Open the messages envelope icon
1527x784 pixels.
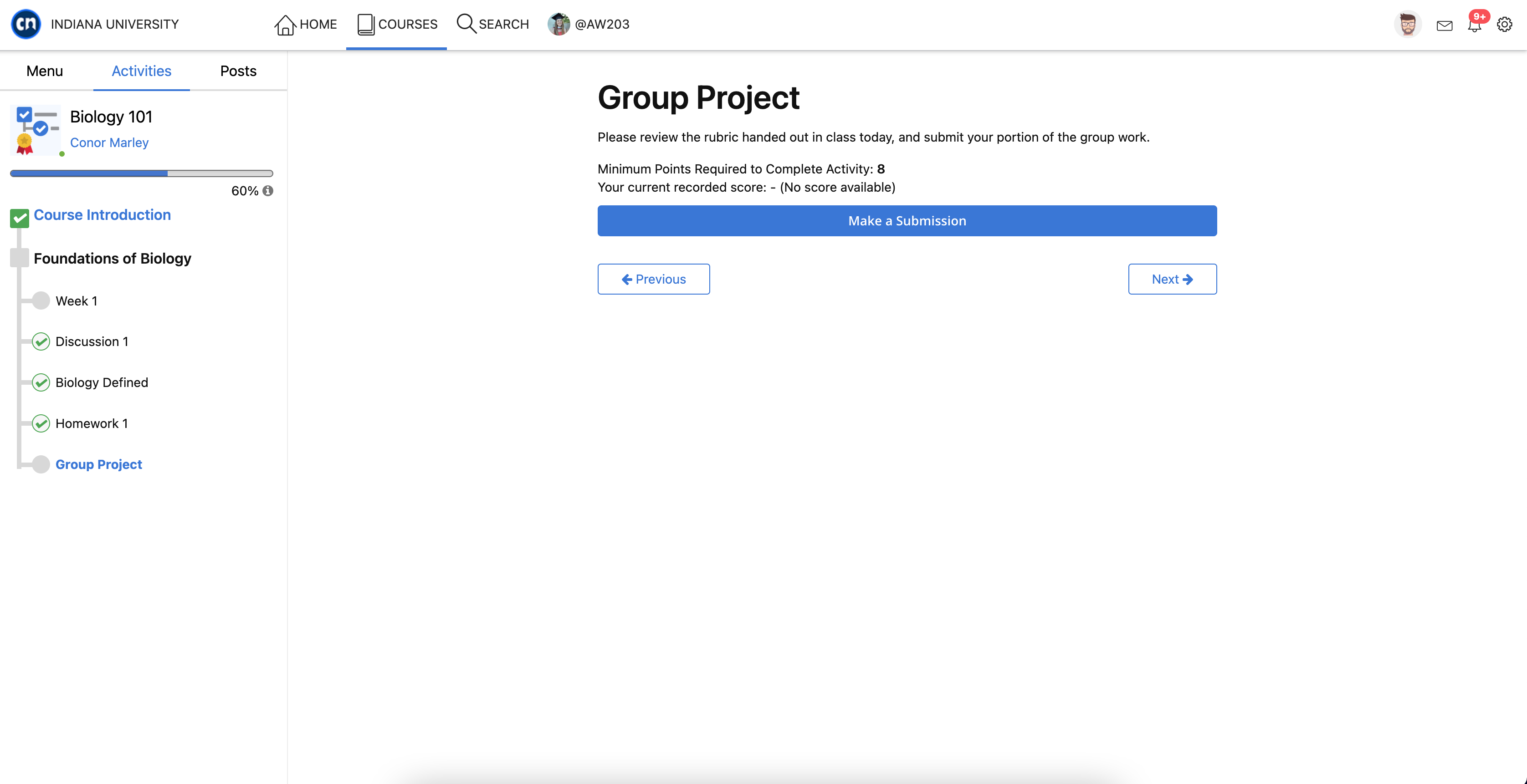[1445, 25]
